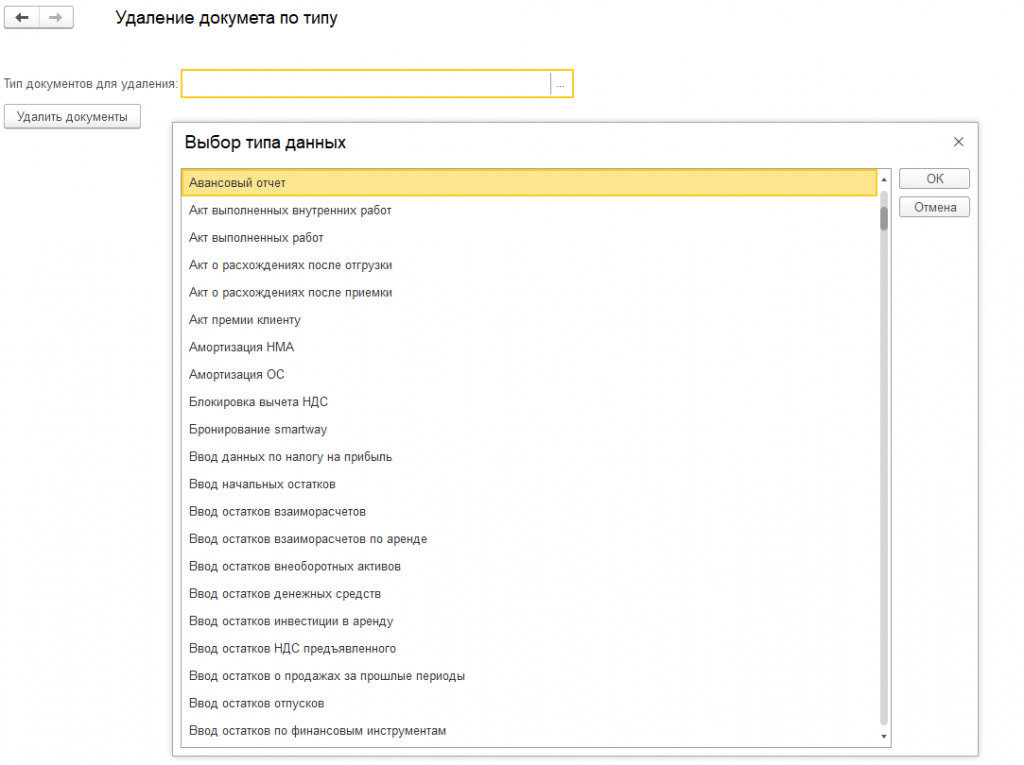Focus the Тип документов для удаления field
Image resolution: width=1024 pixels, height=765 pixels.
(x=366, y=84)
